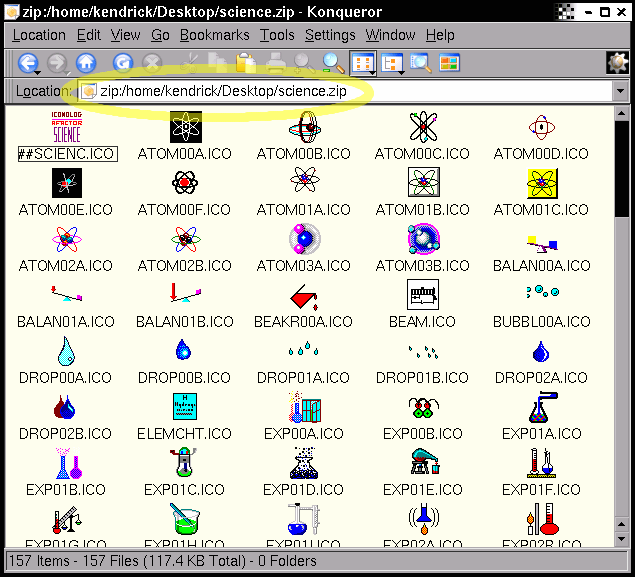Image resolution: width=635 pixels, height=577 pixels.
Task: Click the vertical scrollbar down arrow
Action: click(621, 539)
